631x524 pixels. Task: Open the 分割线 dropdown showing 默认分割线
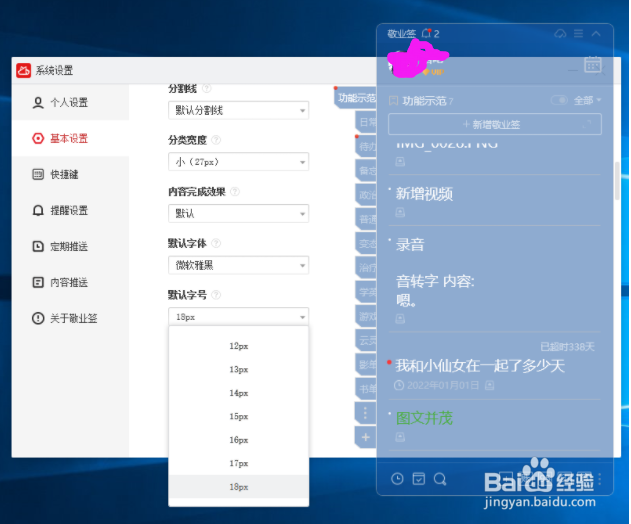(238, 110)
